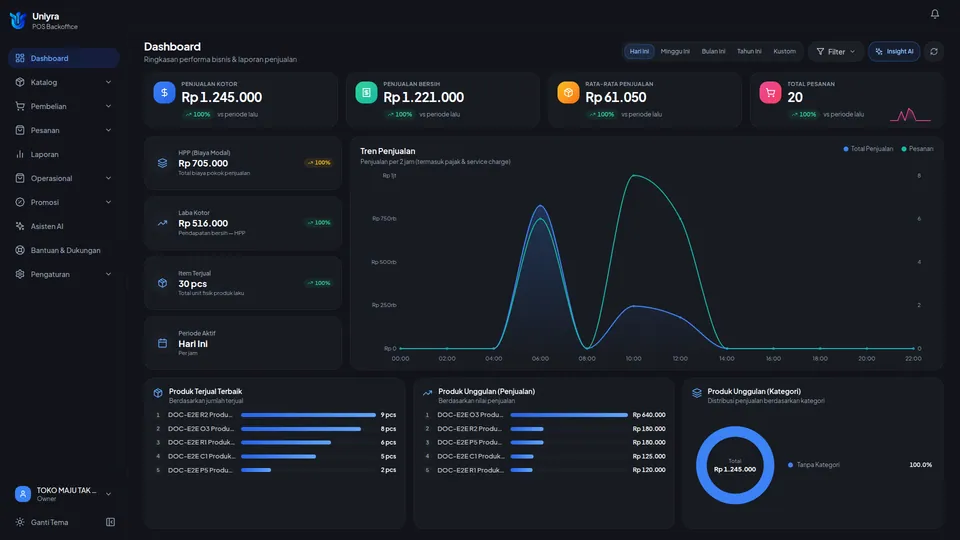This screenshot has height=540, width=960.
Task: Click the Promosi badge icon
Action: (20, 202)
